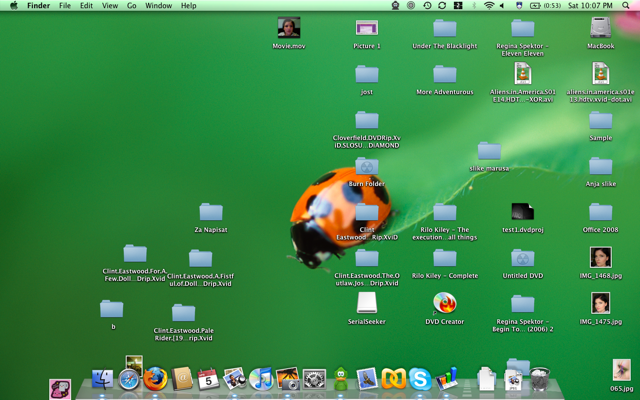
Task: Select the More Adventurous folder
Action: pyautogui.click(x=444, y=74)
